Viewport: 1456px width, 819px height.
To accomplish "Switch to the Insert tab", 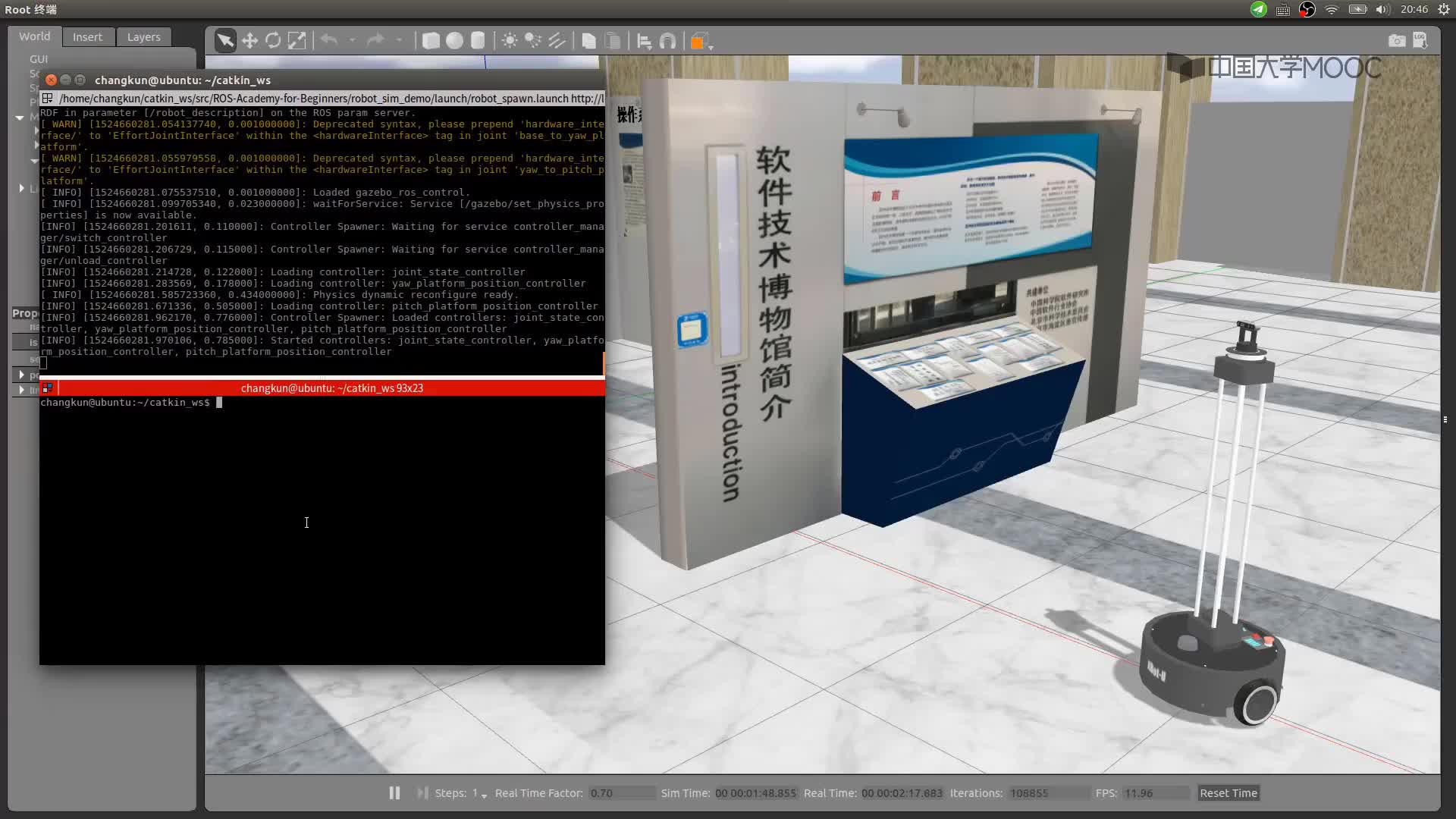I will pyautogui.click(x=87, y=36).
